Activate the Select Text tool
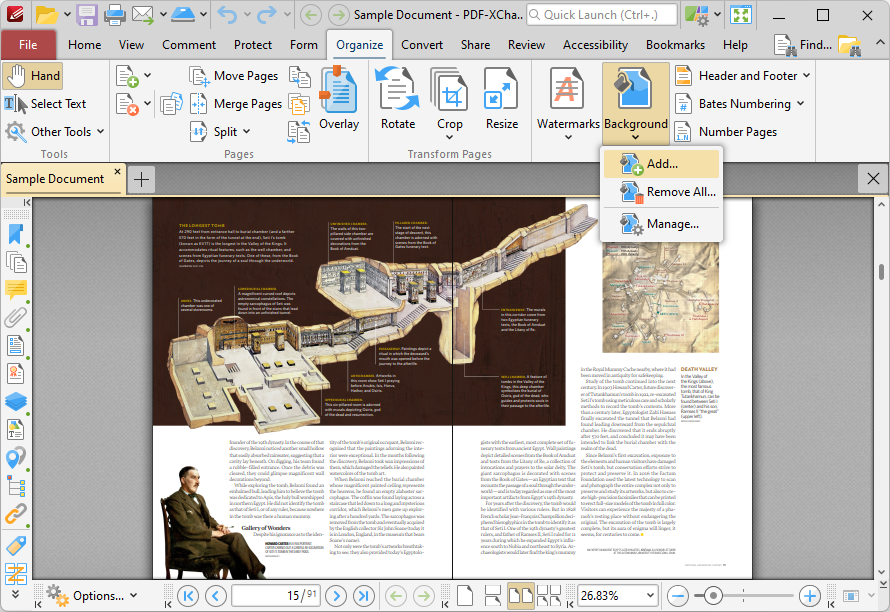 point(45,104)
